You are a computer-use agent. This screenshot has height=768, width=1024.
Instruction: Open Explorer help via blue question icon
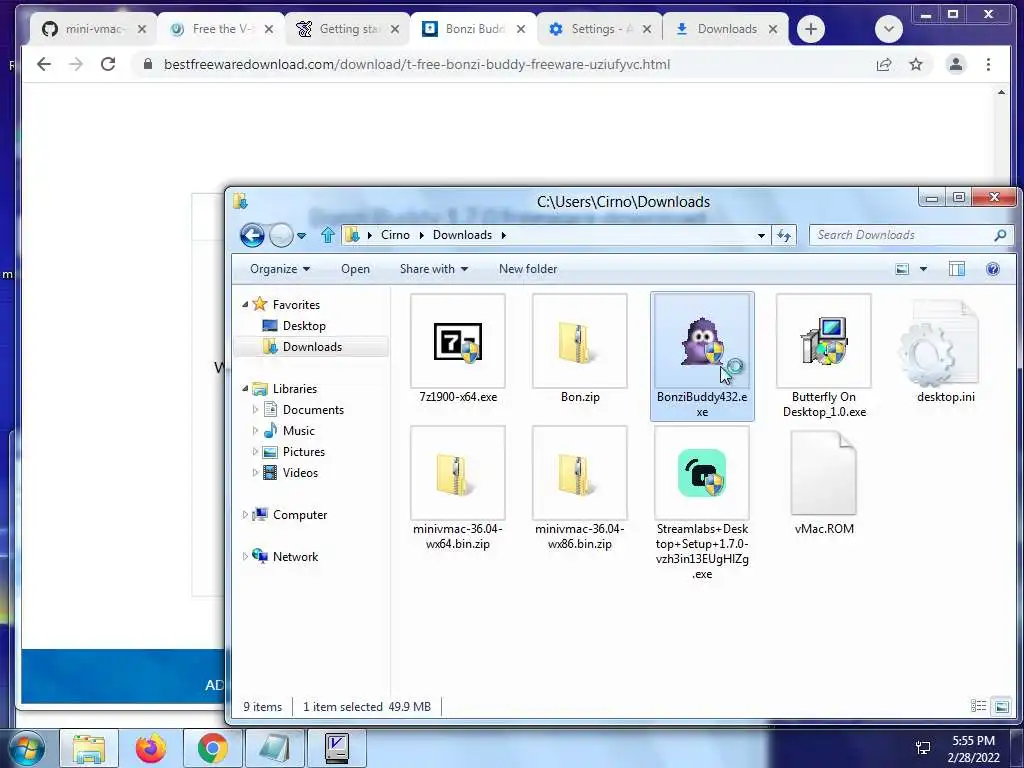pyautogui.click(x=993, y=269)
